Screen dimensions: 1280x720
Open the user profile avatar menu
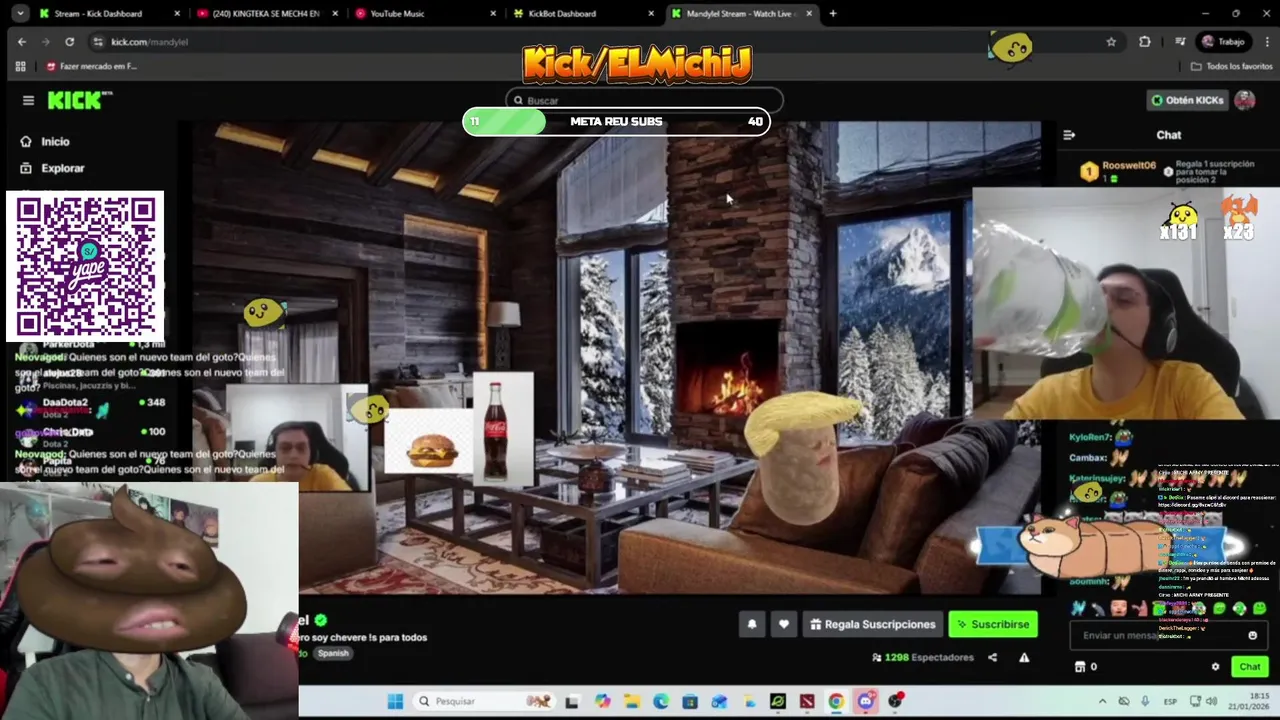pos(1245,100)
